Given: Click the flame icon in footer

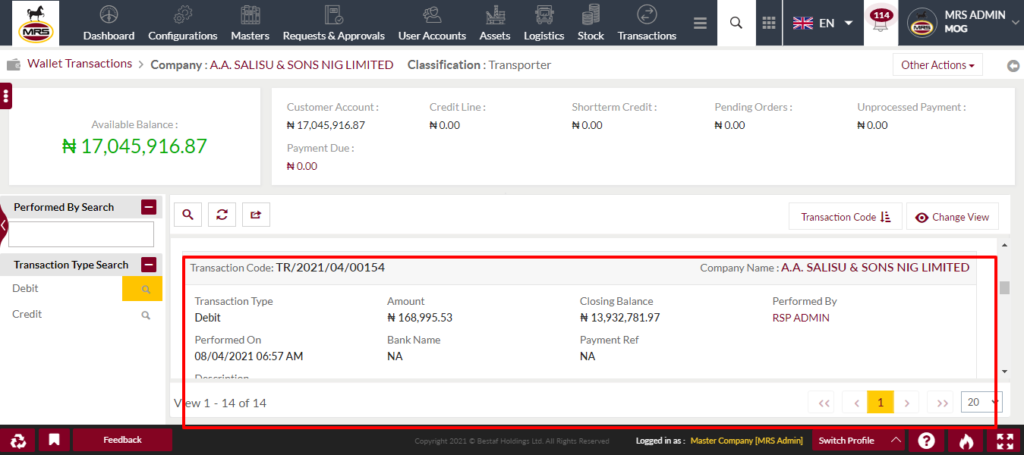Looking at the screenshot, I should click(x=965, y=441).
